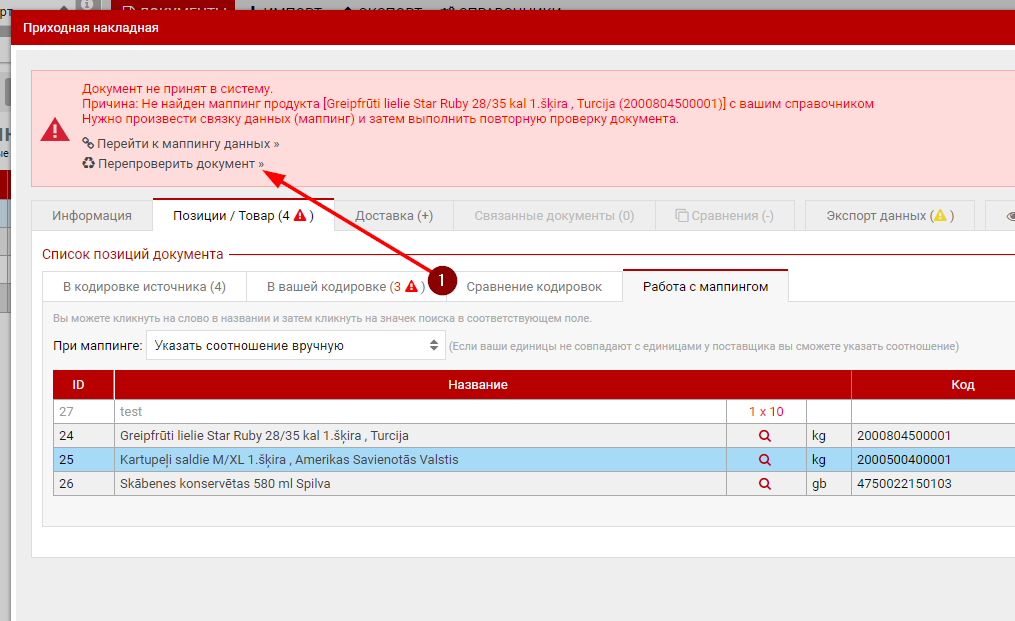Open В вашей кодировке subtab

click(345, 287)
